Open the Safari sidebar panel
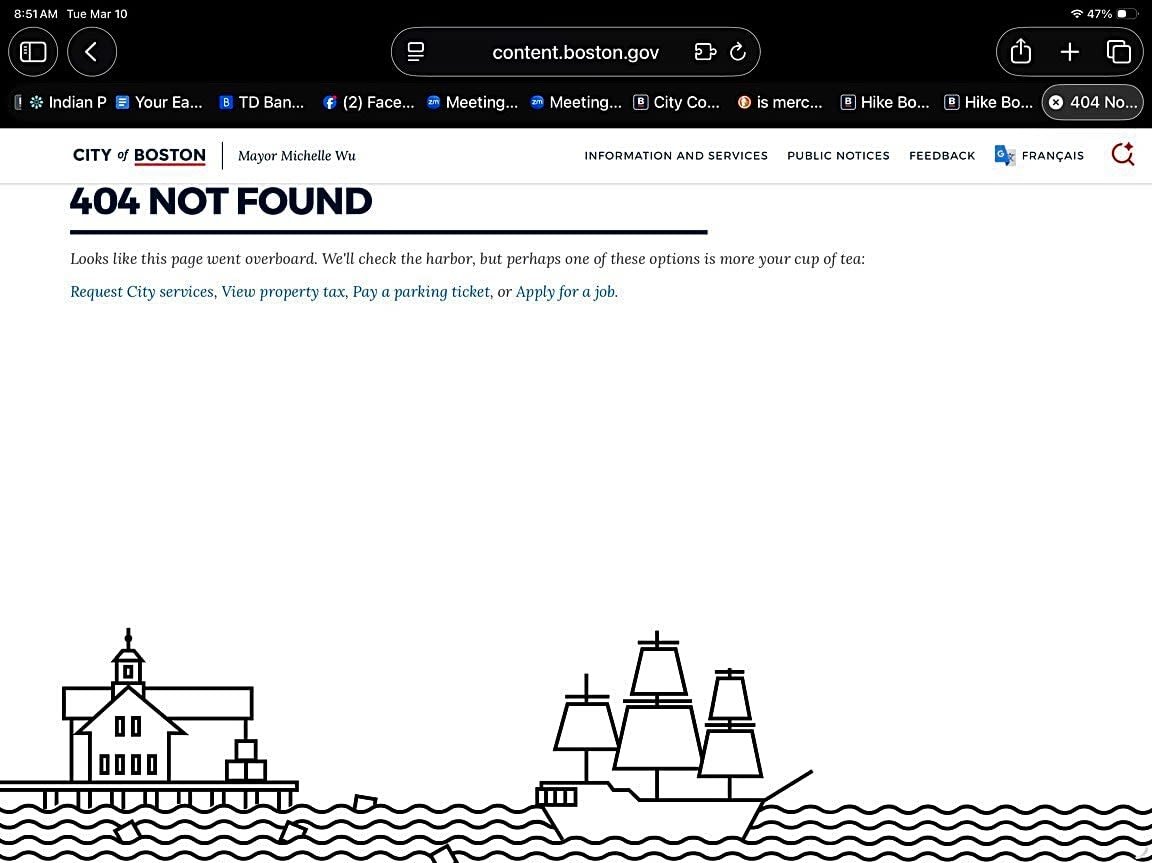 (33, 52)
